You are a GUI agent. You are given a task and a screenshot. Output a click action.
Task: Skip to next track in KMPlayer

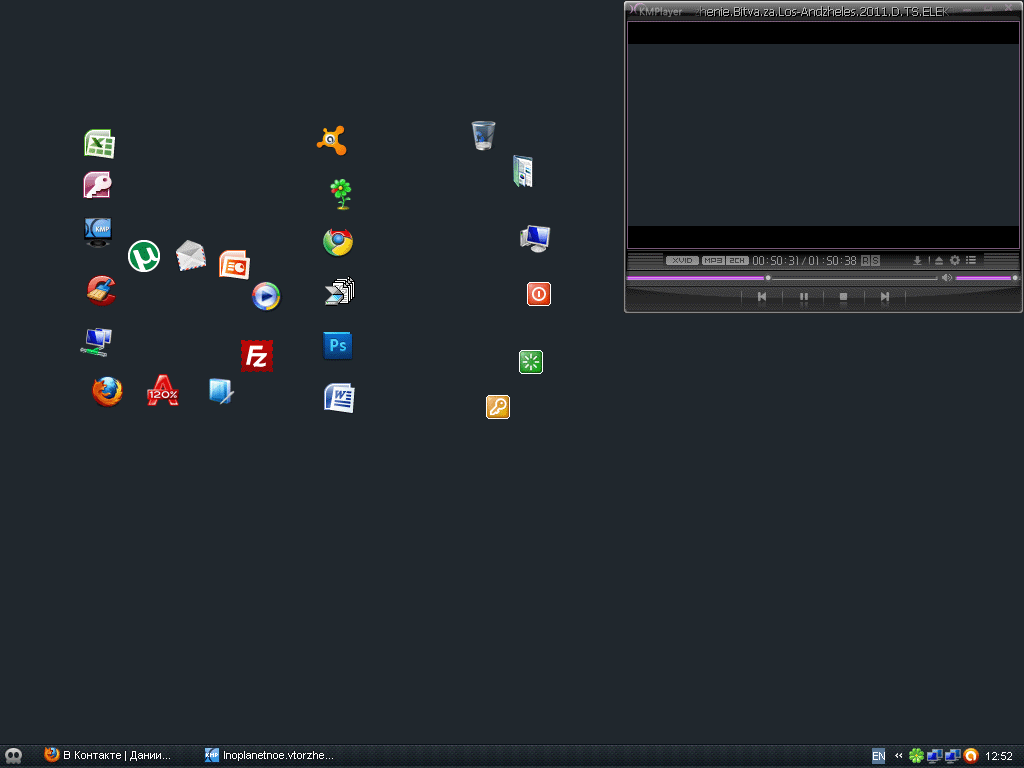pyautogui.click(x=885, y=297)
